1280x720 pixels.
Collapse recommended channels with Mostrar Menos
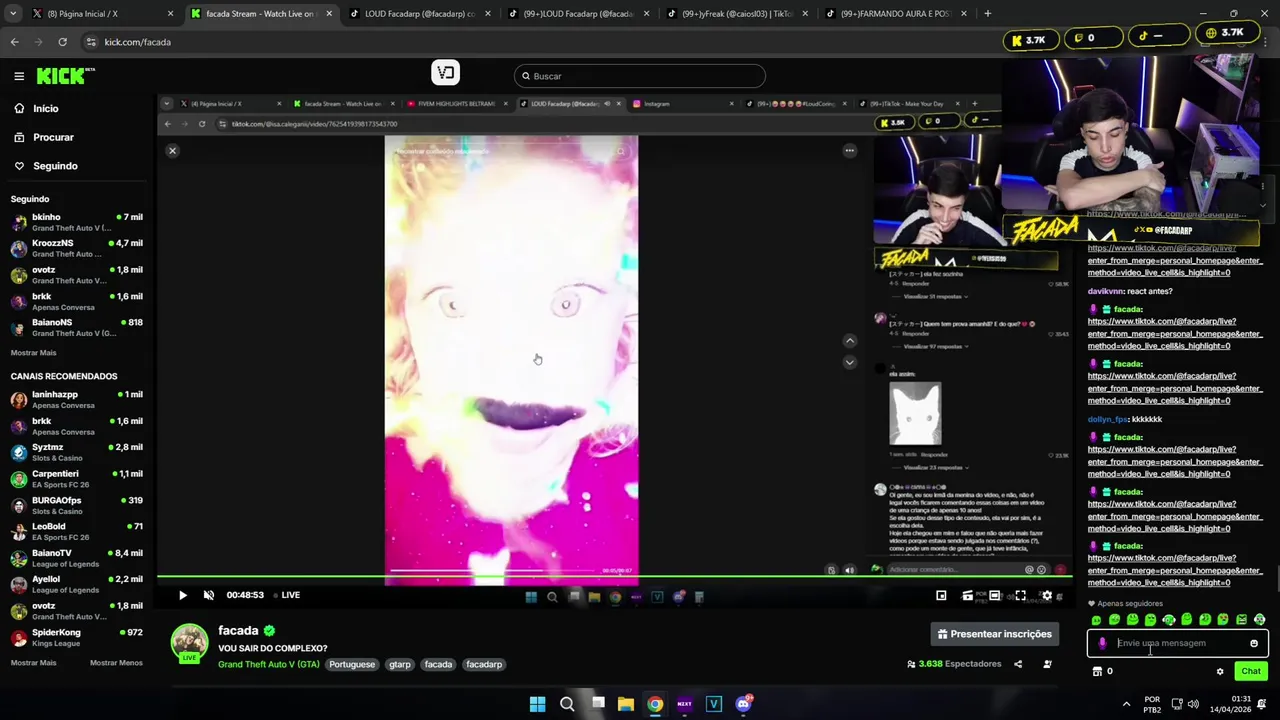point(116,663)
